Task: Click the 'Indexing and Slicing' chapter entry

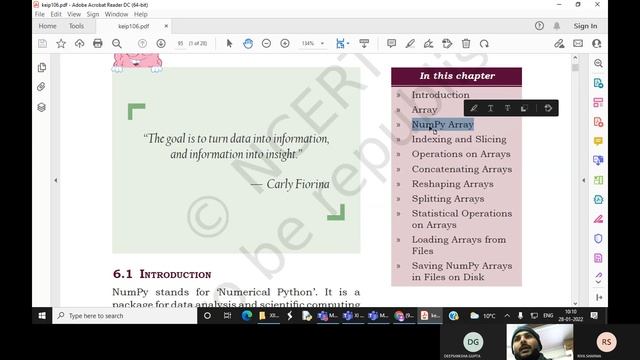Action: pyautogui.click(x=459, y=139)
